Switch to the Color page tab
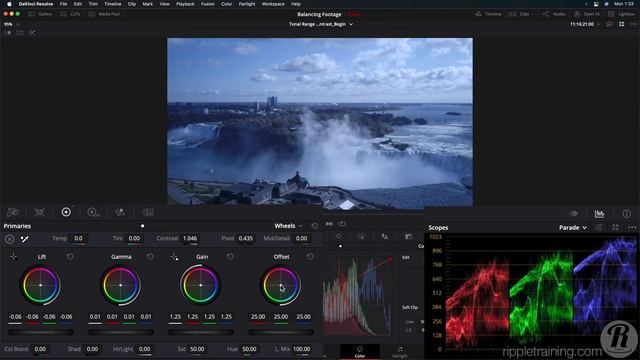Viewport: 640px width, 360px height. click(360, 351)
